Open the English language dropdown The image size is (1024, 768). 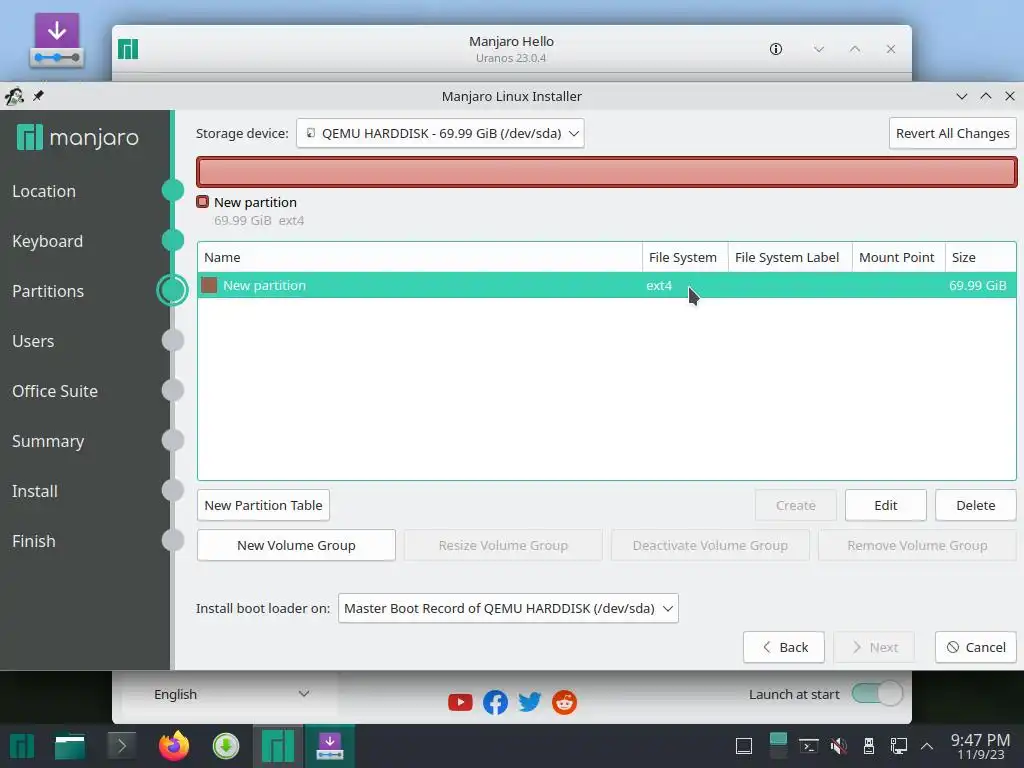[231, 694]
